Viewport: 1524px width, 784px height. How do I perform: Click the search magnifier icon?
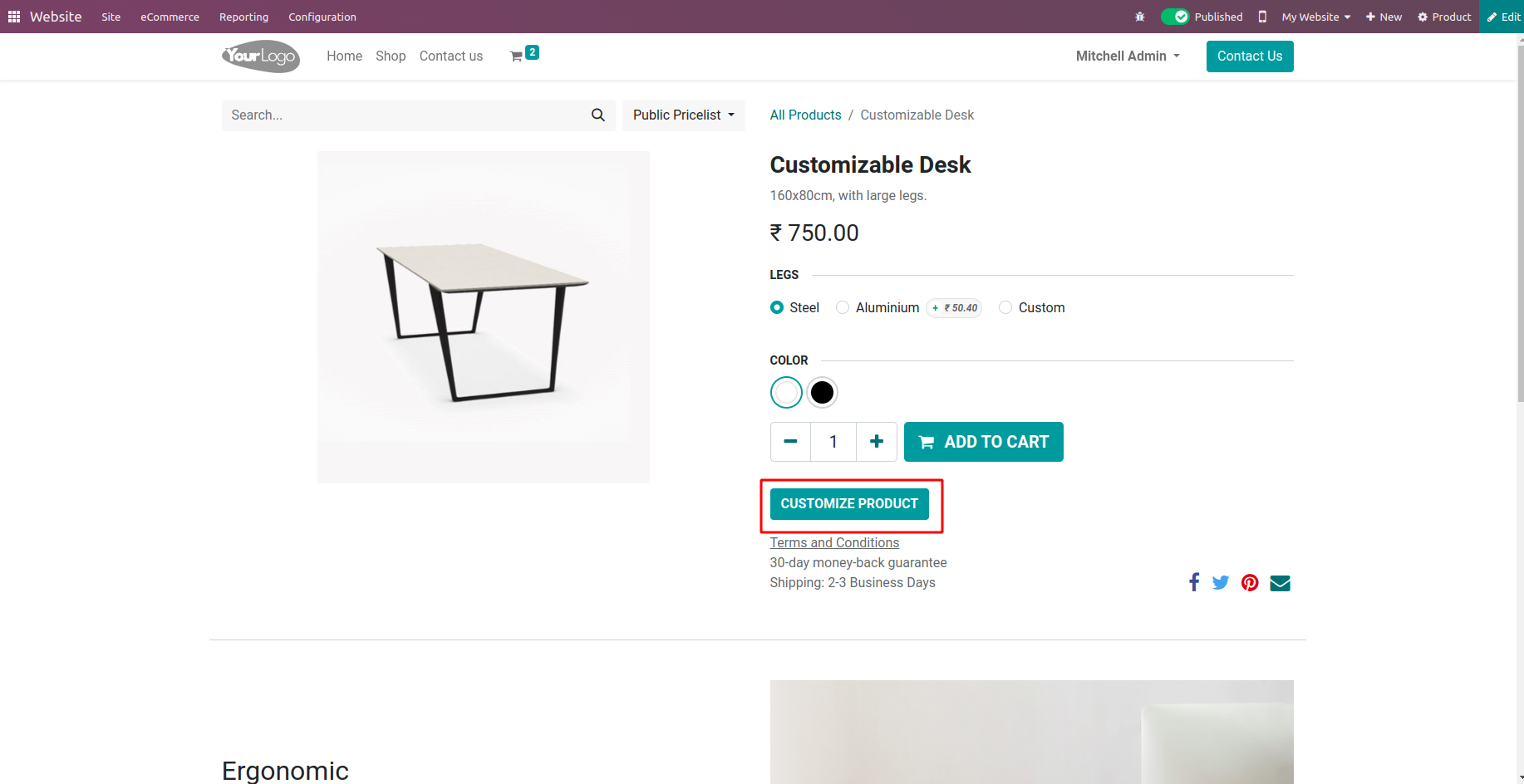coord(597,115)
